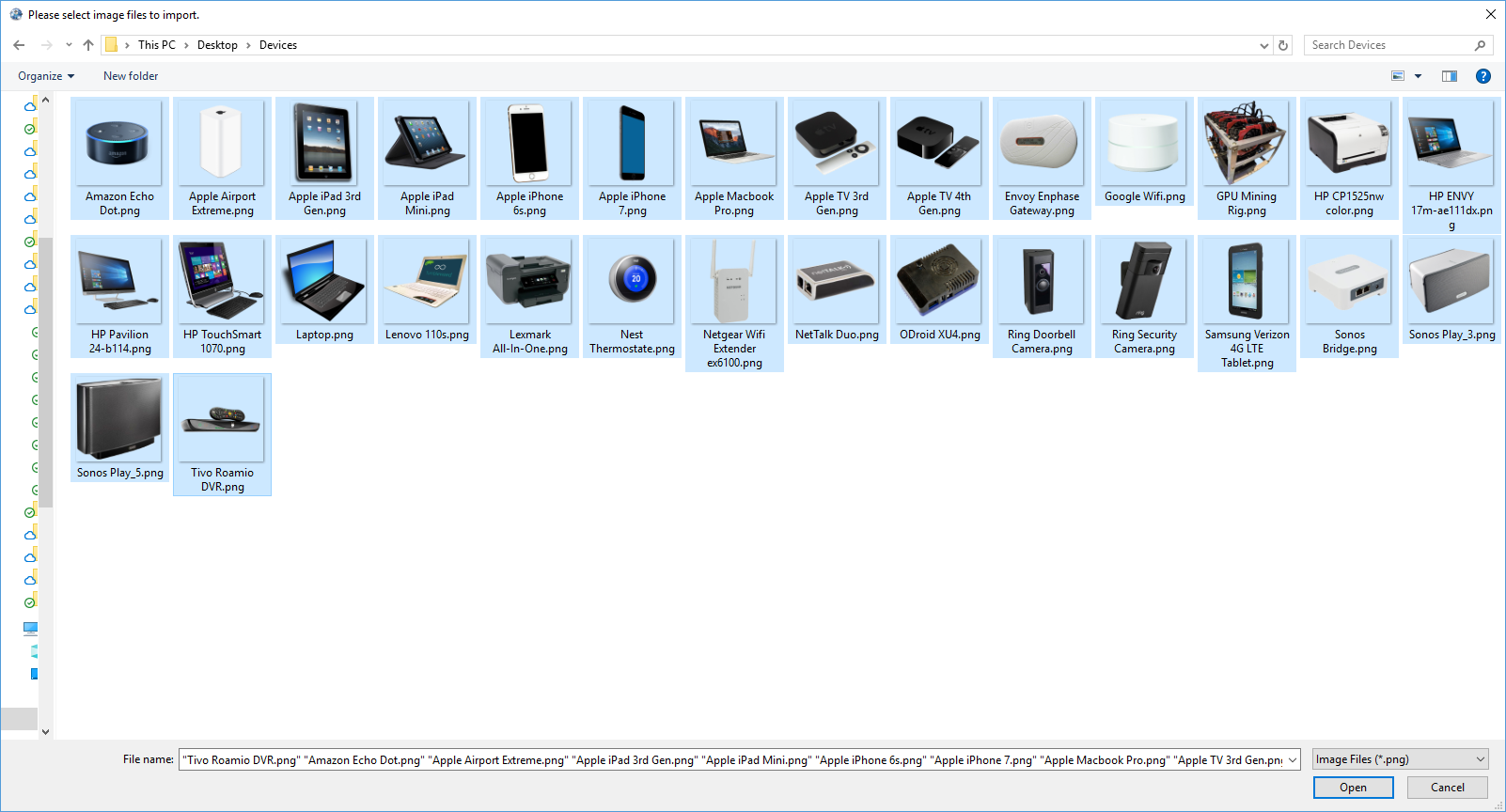Select Apple TV 3rd Gen.png
The width and height of the screenshot is (1506, 812).
(837, 158)
